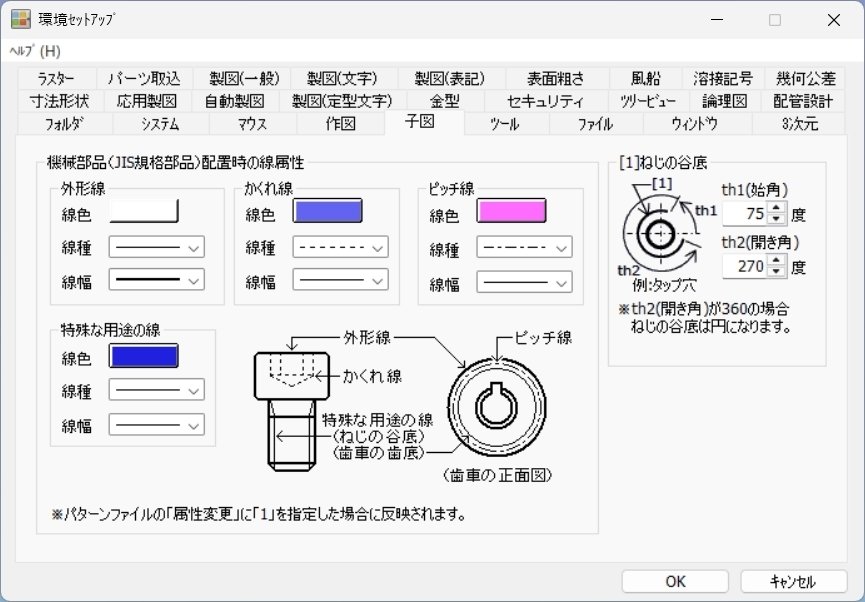
Task: Expand the 外形線 線幅 dropdown
Action: tap(157, 280)
